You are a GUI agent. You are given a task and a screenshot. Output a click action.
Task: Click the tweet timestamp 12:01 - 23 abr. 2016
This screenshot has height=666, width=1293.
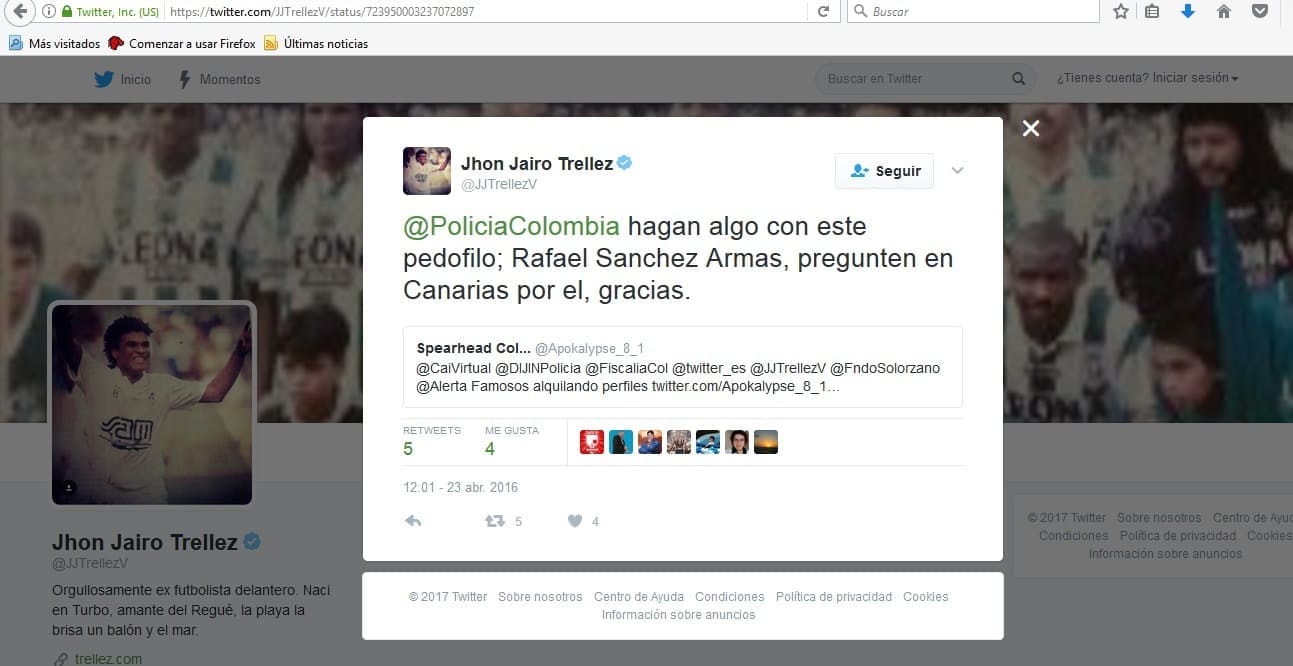[x=461, y=488]
